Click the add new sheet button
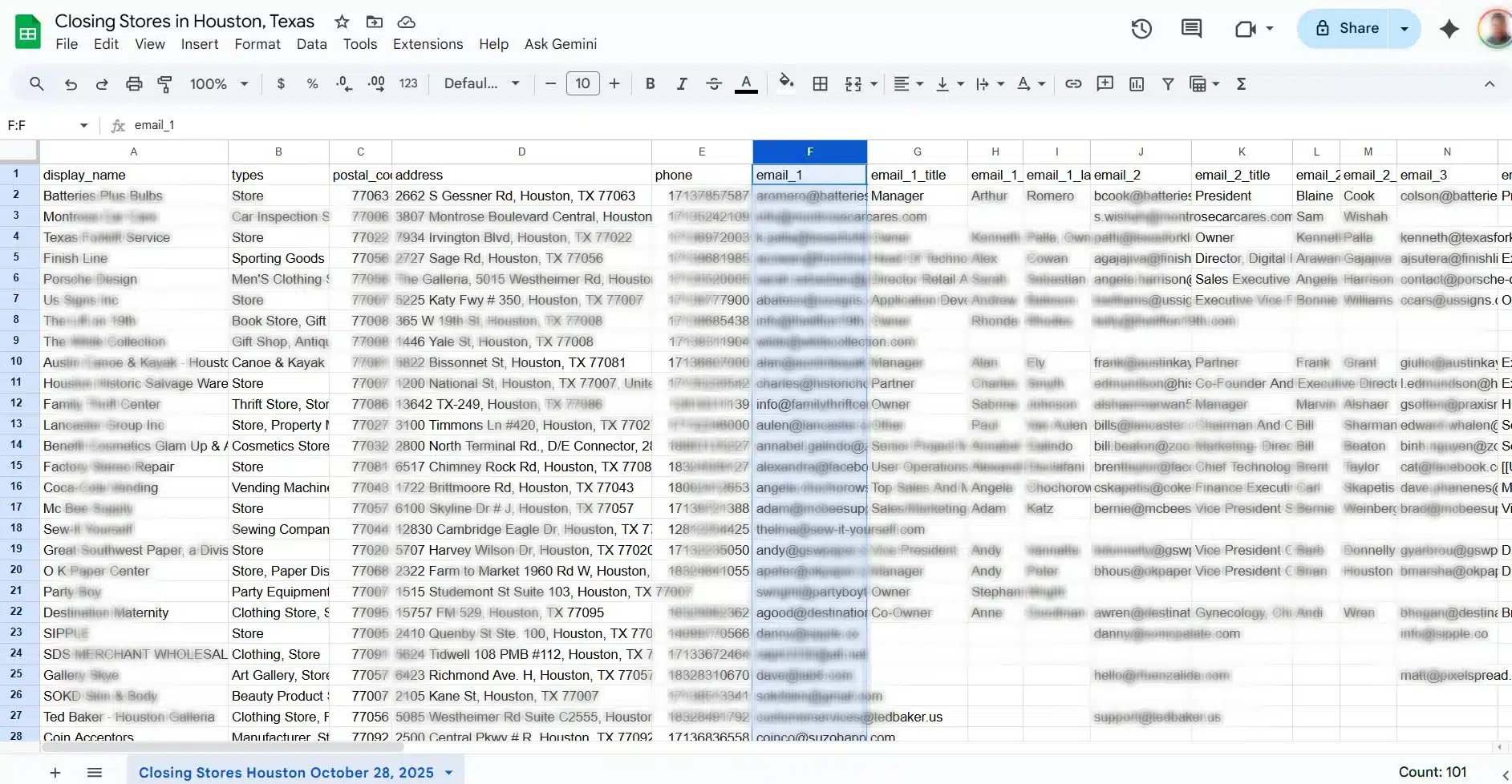The image size is (1512, 784). (x=55, y=773)
